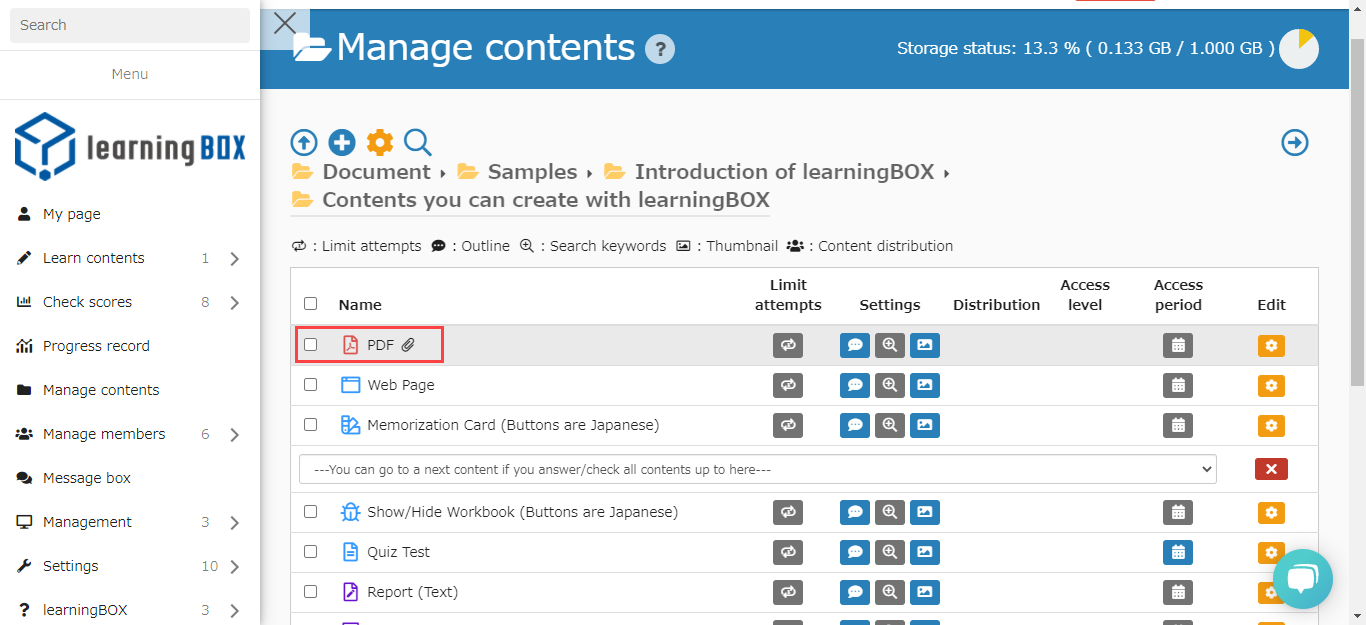This screenshot has height=625, width=1366.
Task: Go to Progress record in sidebar
Action: [96, 346]
